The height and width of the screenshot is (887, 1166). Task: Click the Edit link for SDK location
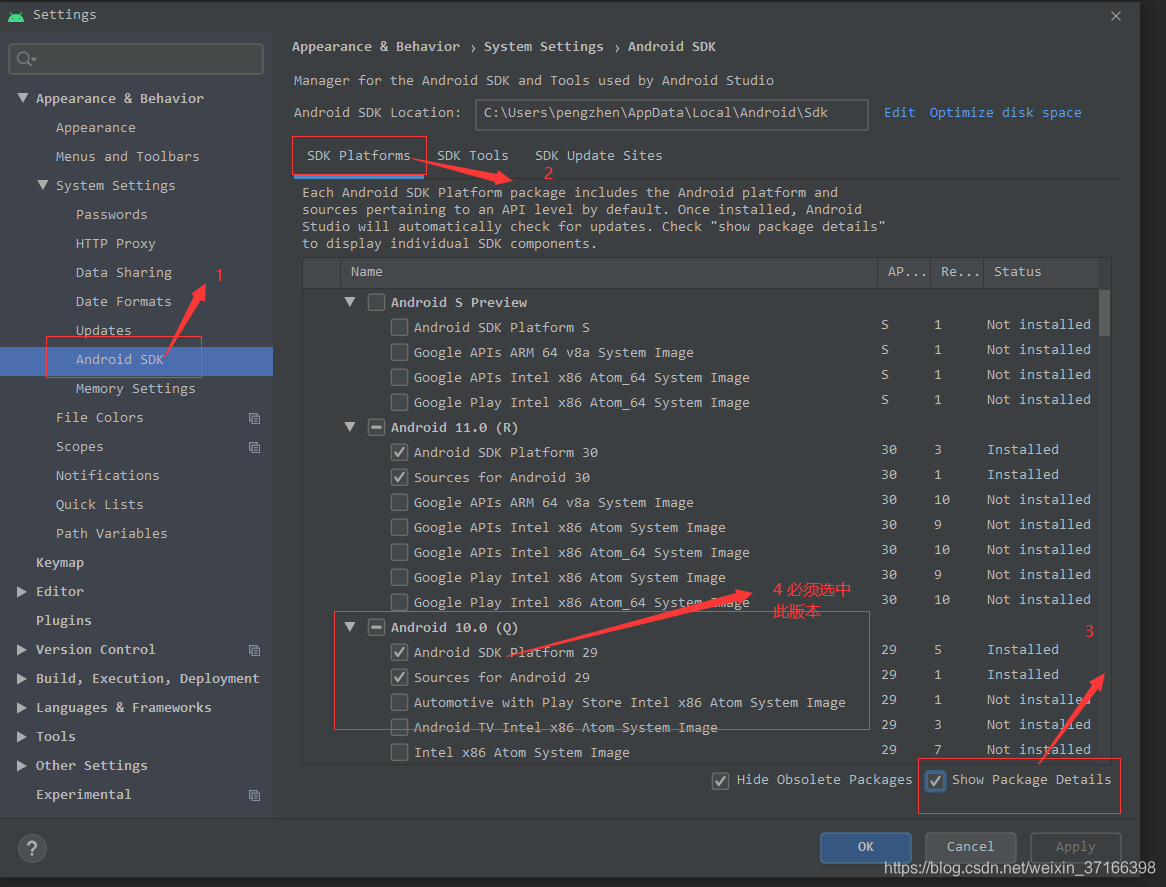click(x=899, y=113)
